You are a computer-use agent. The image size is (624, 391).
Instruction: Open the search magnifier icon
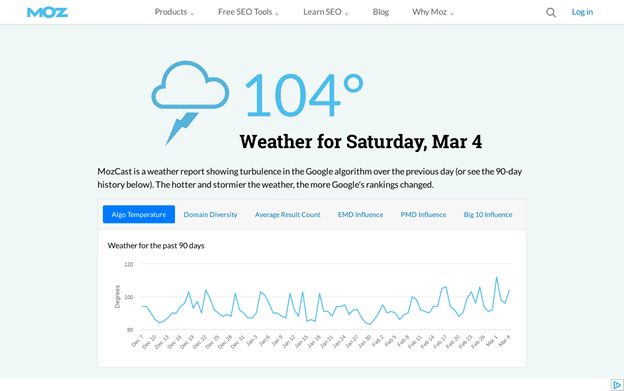click(551, 13)
